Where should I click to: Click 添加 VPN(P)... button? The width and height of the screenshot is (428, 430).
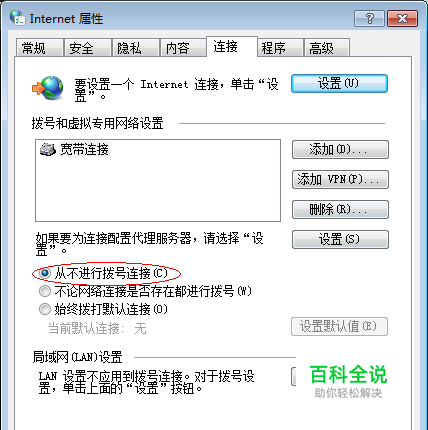click(x=340, y=179)
